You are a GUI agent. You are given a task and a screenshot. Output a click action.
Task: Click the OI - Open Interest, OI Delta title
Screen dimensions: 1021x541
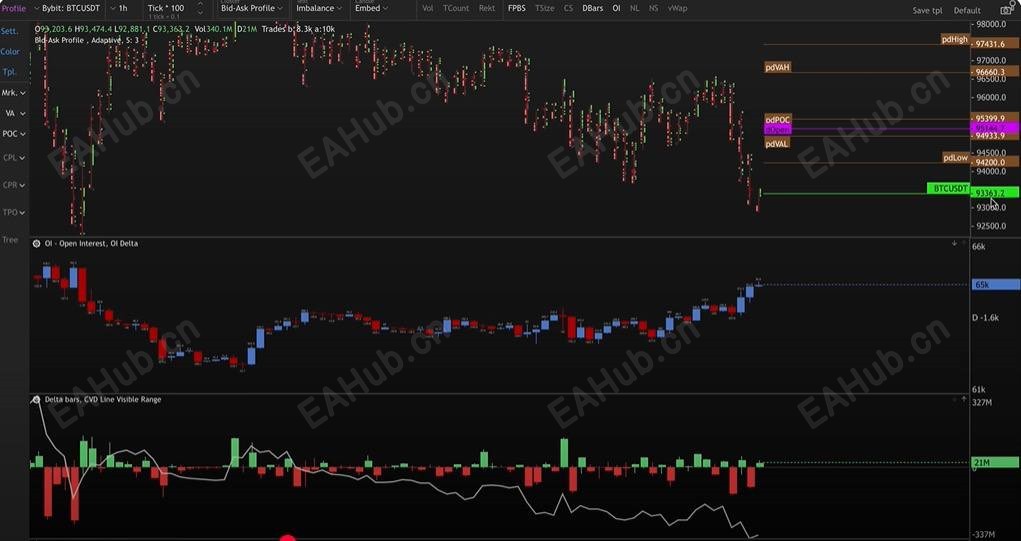click(x=91, y=243)
